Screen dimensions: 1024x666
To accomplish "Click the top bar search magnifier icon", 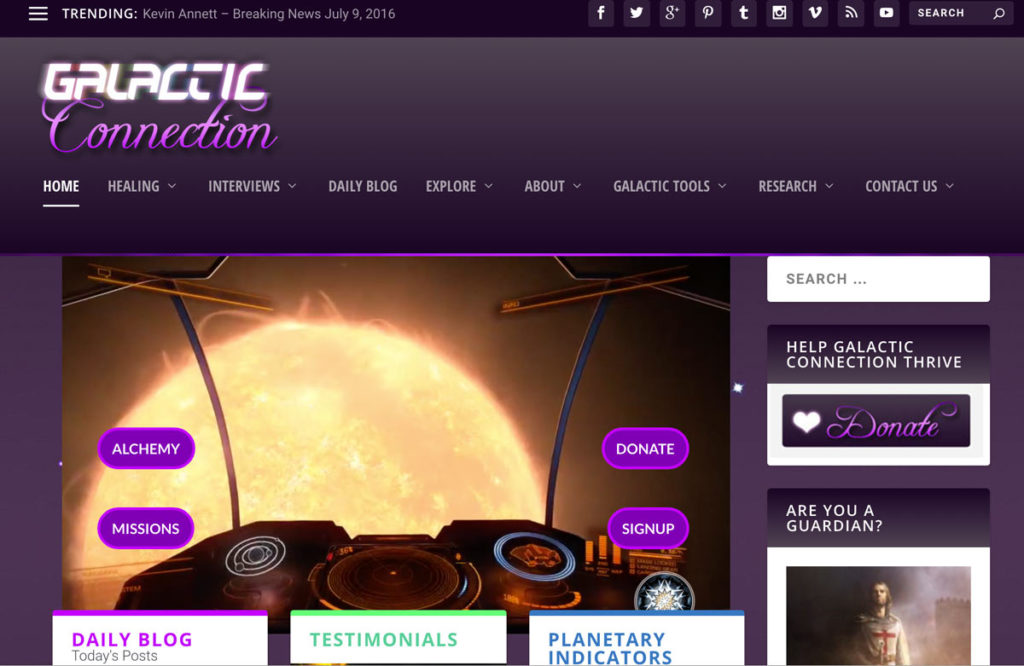I will tap(999, 13).
